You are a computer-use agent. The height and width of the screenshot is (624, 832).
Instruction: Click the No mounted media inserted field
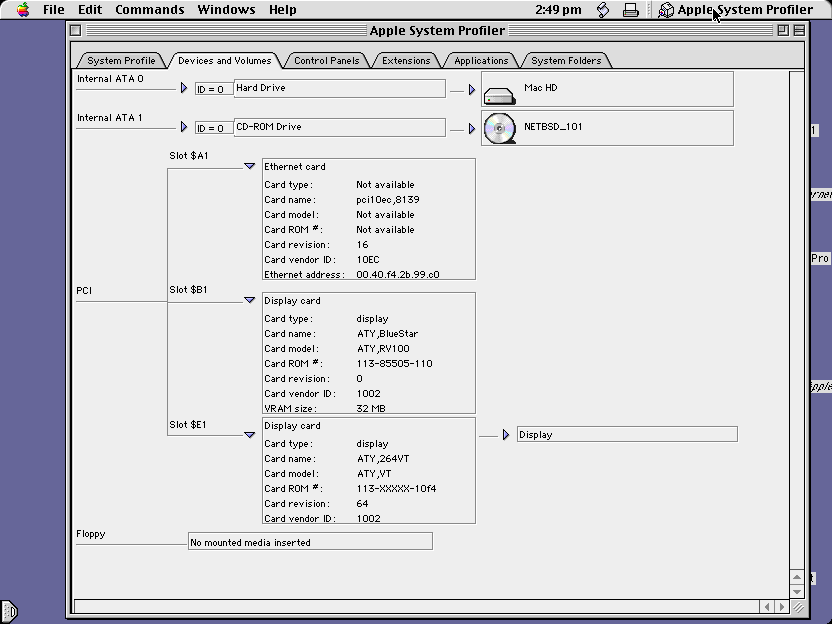(310, 542)
